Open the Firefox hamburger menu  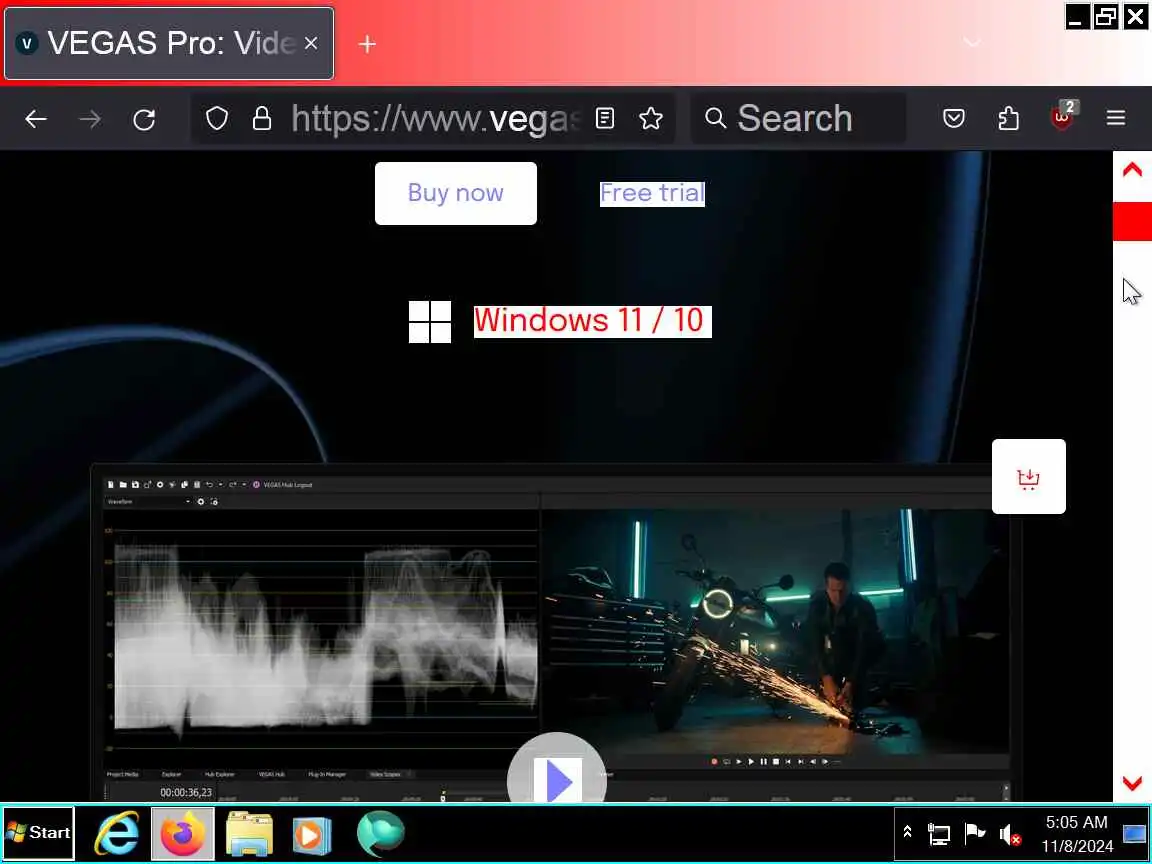click(1116, 118)
